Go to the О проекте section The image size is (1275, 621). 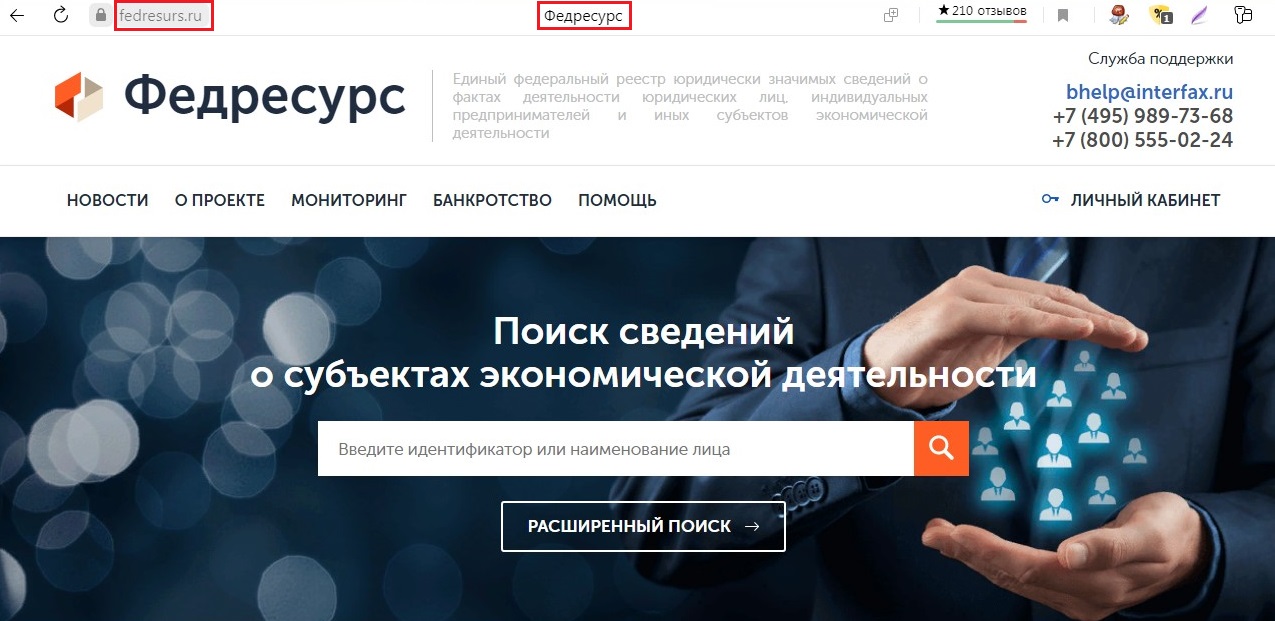pos(220,200)
